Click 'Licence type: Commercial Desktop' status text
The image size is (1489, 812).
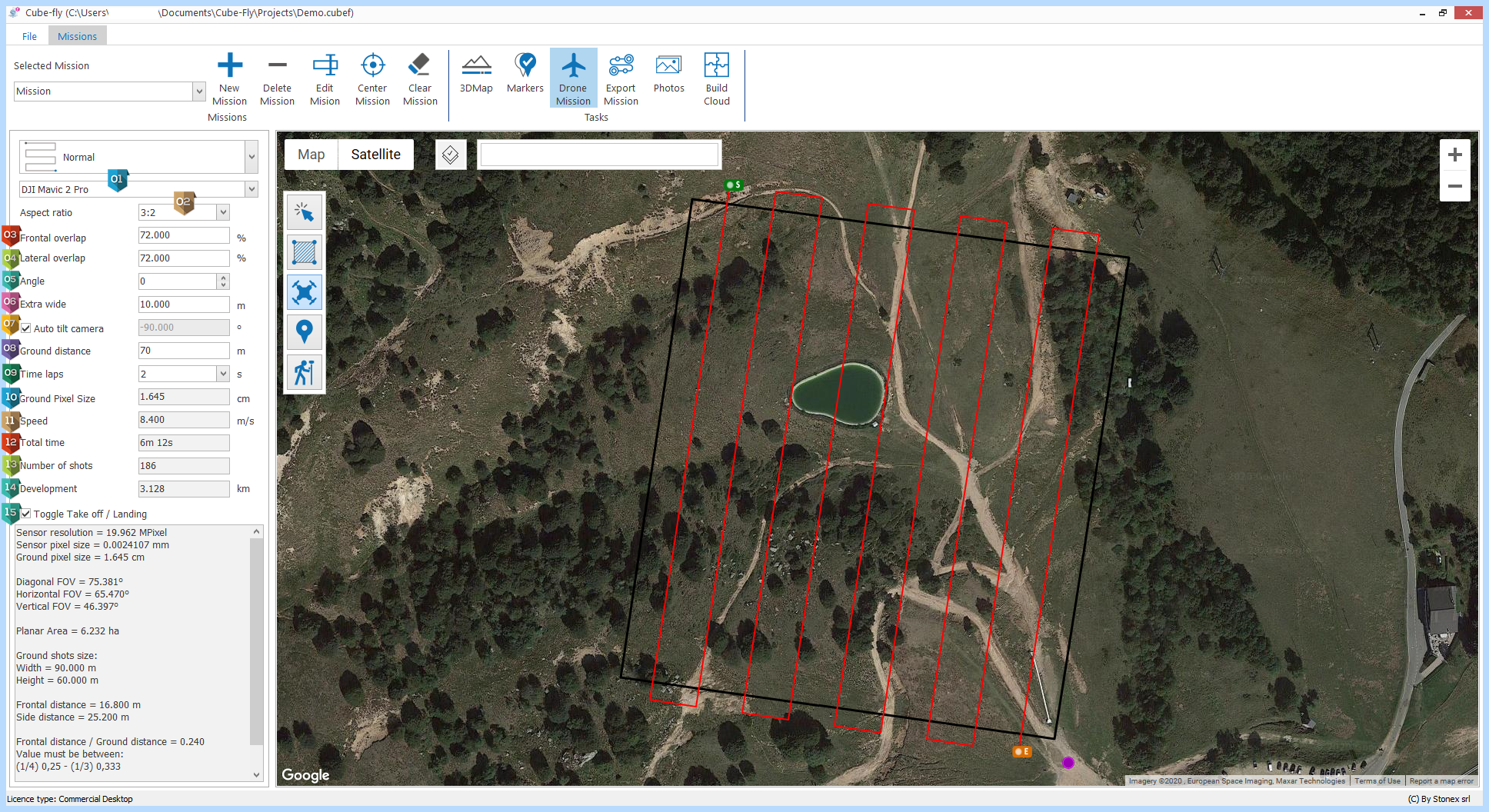[x=70, y=799]
